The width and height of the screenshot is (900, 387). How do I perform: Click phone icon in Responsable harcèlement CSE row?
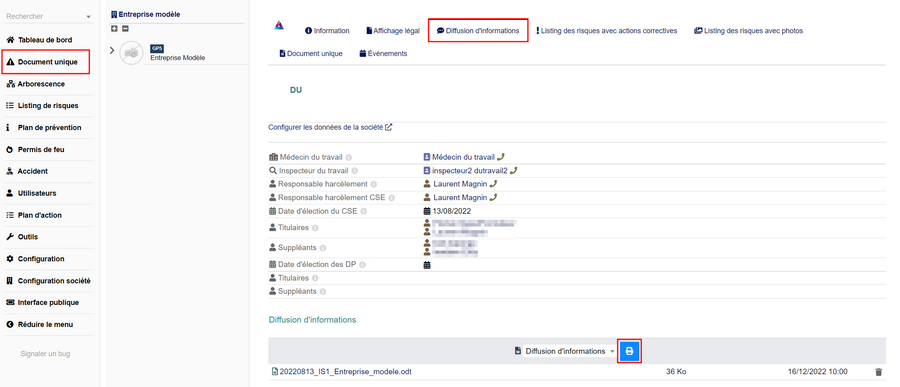coord(492,198)
